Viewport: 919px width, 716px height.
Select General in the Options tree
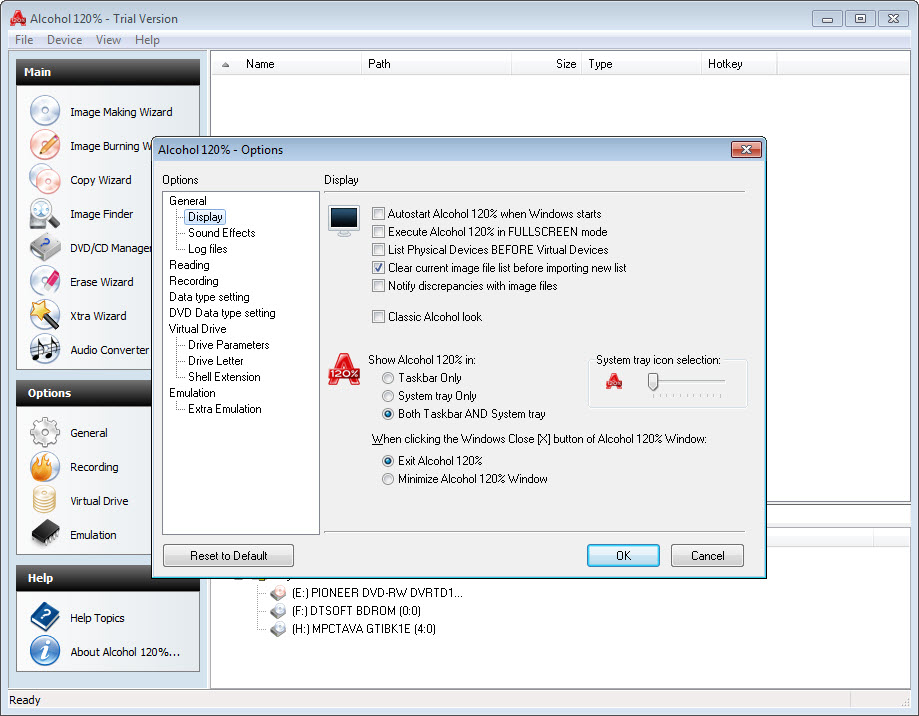[x=188, y=201]
